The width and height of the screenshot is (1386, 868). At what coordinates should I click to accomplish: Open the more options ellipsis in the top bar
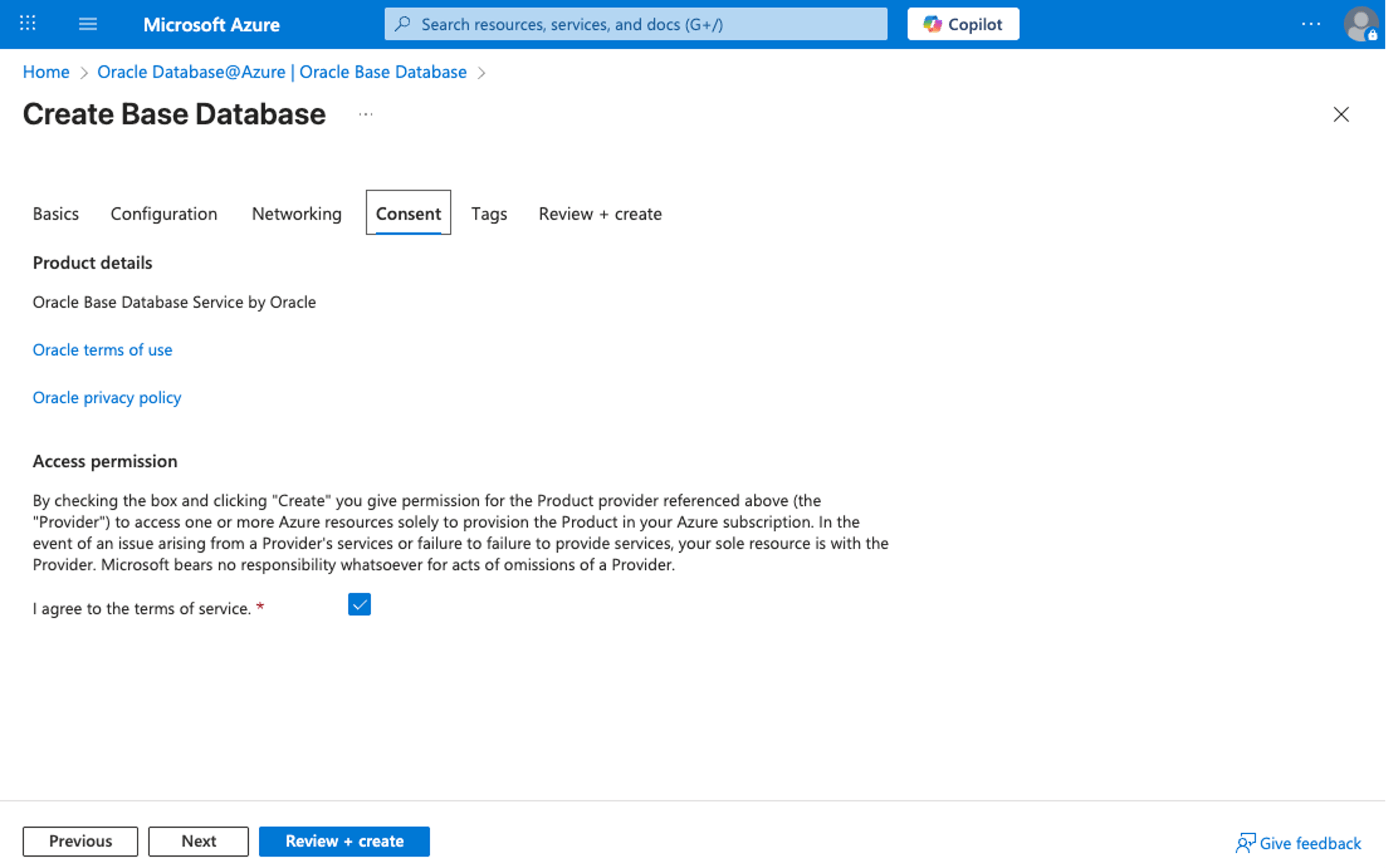click(1311, 25)
